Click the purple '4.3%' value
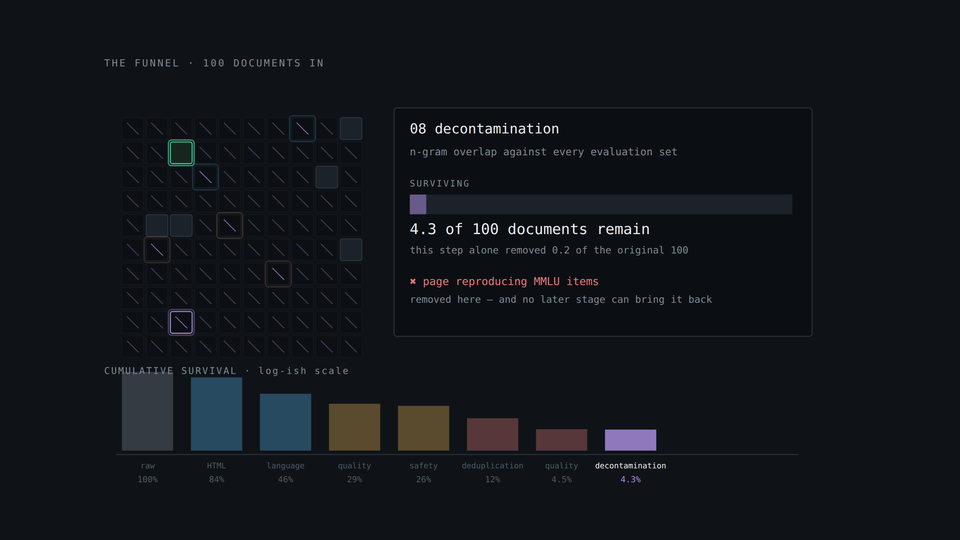The height and width of the screenshot is (540, 960). coord(631,479)
